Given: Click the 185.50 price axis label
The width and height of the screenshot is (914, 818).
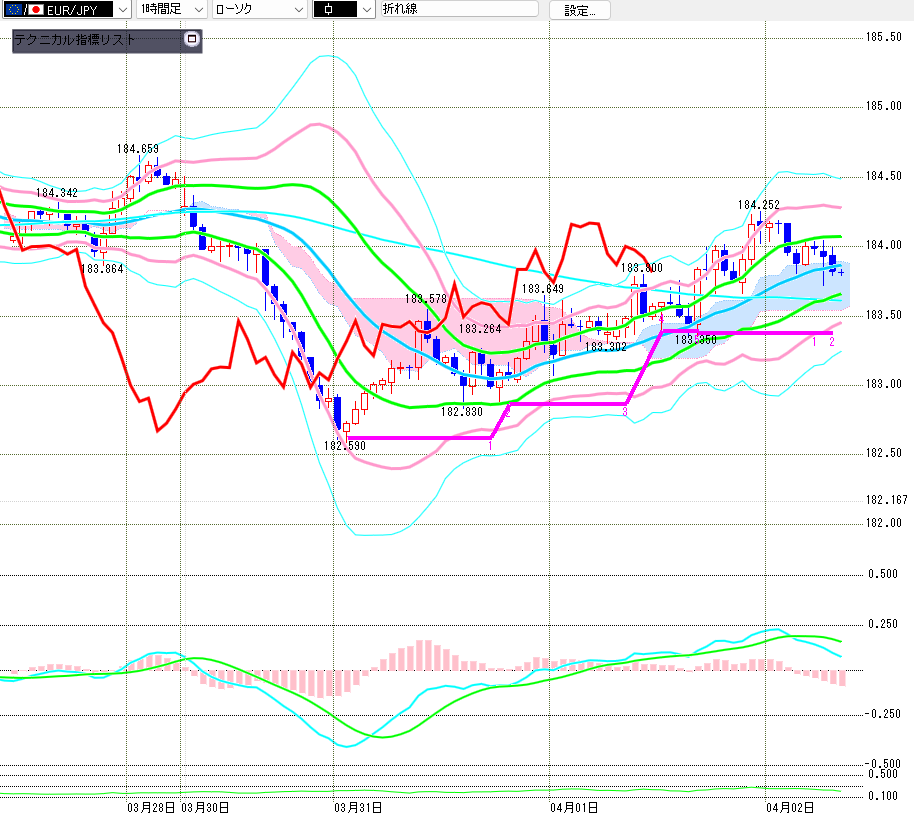Looking at the screenshot, I should (x=883, y=37).
